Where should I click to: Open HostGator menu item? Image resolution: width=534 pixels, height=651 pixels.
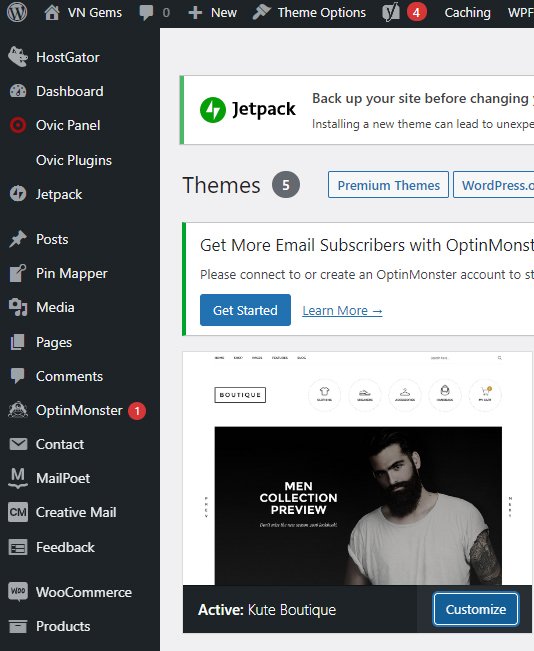[68, 57]
